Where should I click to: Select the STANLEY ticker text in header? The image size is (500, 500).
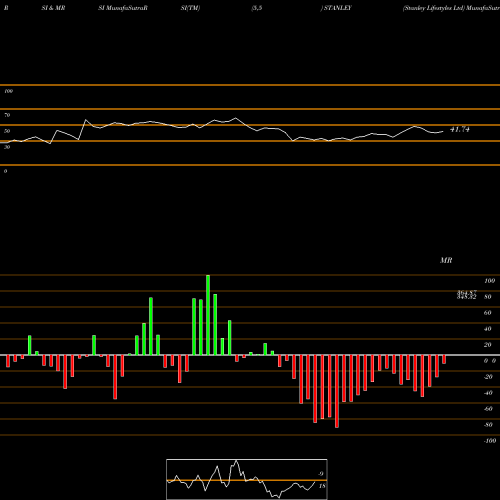(x=337, y=8)
